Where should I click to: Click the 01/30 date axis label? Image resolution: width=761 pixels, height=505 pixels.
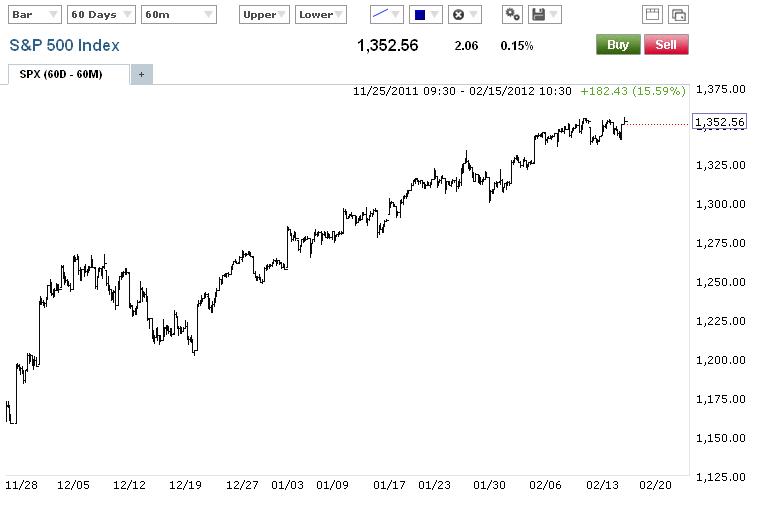[x=489, y=485]
